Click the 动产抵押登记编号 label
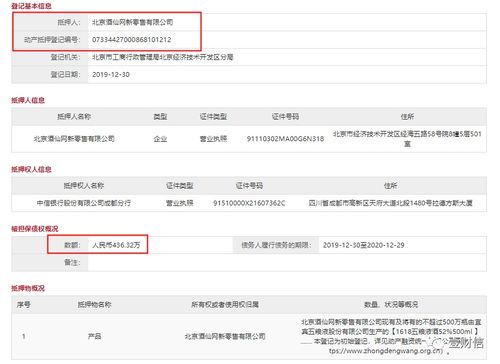 pos(52,40)
